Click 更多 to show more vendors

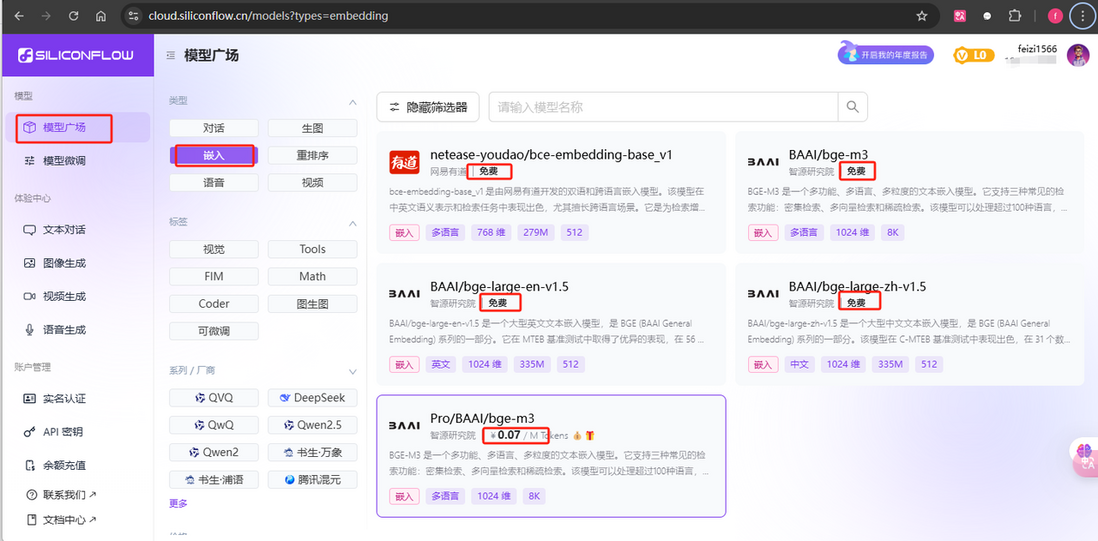[178, 504]
